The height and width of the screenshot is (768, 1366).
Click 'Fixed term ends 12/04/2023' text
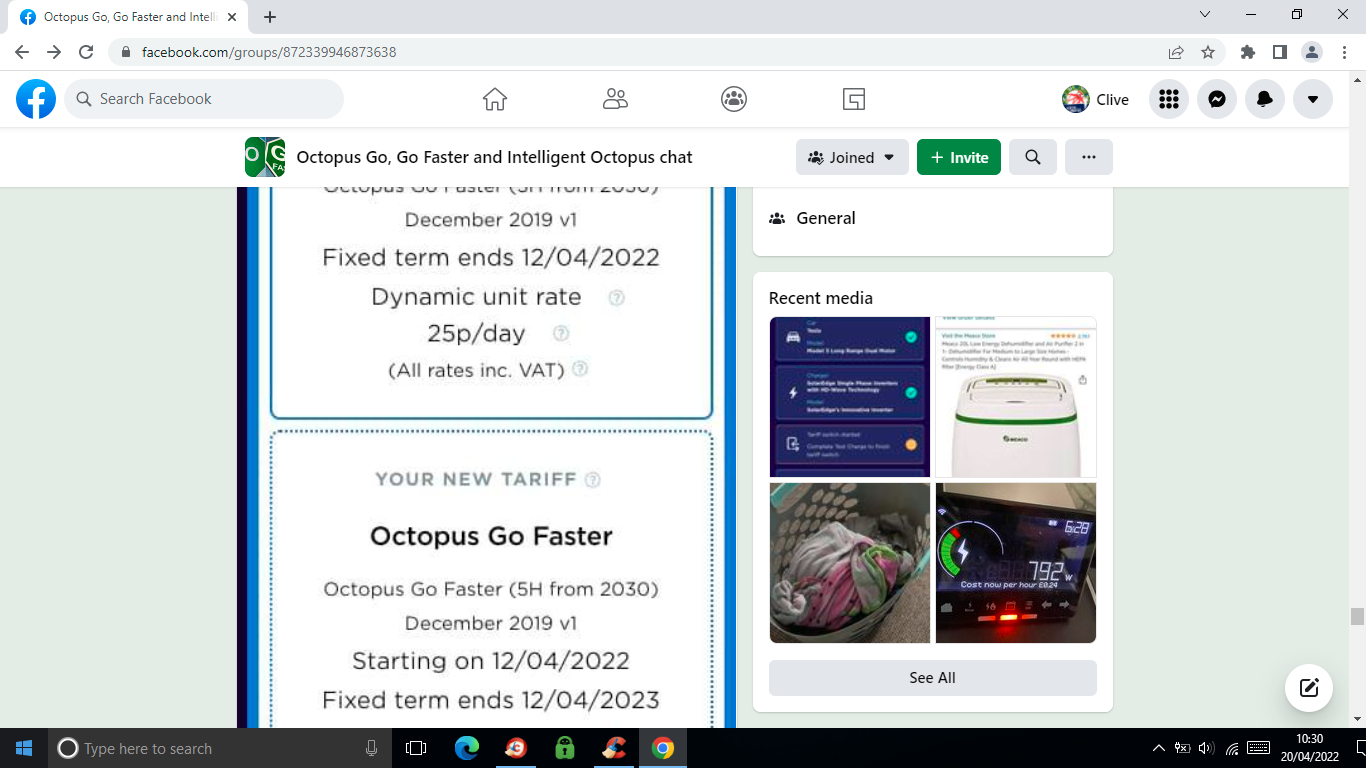click(x=491, y=700)
